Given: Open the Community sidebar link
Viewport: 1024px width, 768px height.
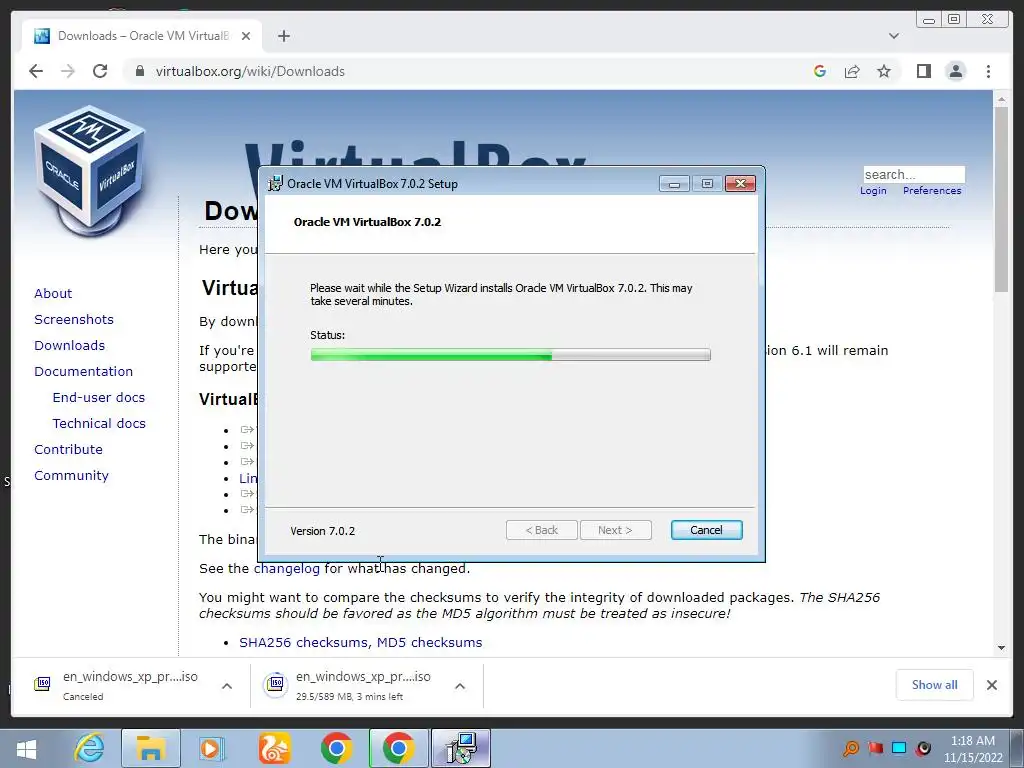Looking at the screenshot, I should click(71, 476).
